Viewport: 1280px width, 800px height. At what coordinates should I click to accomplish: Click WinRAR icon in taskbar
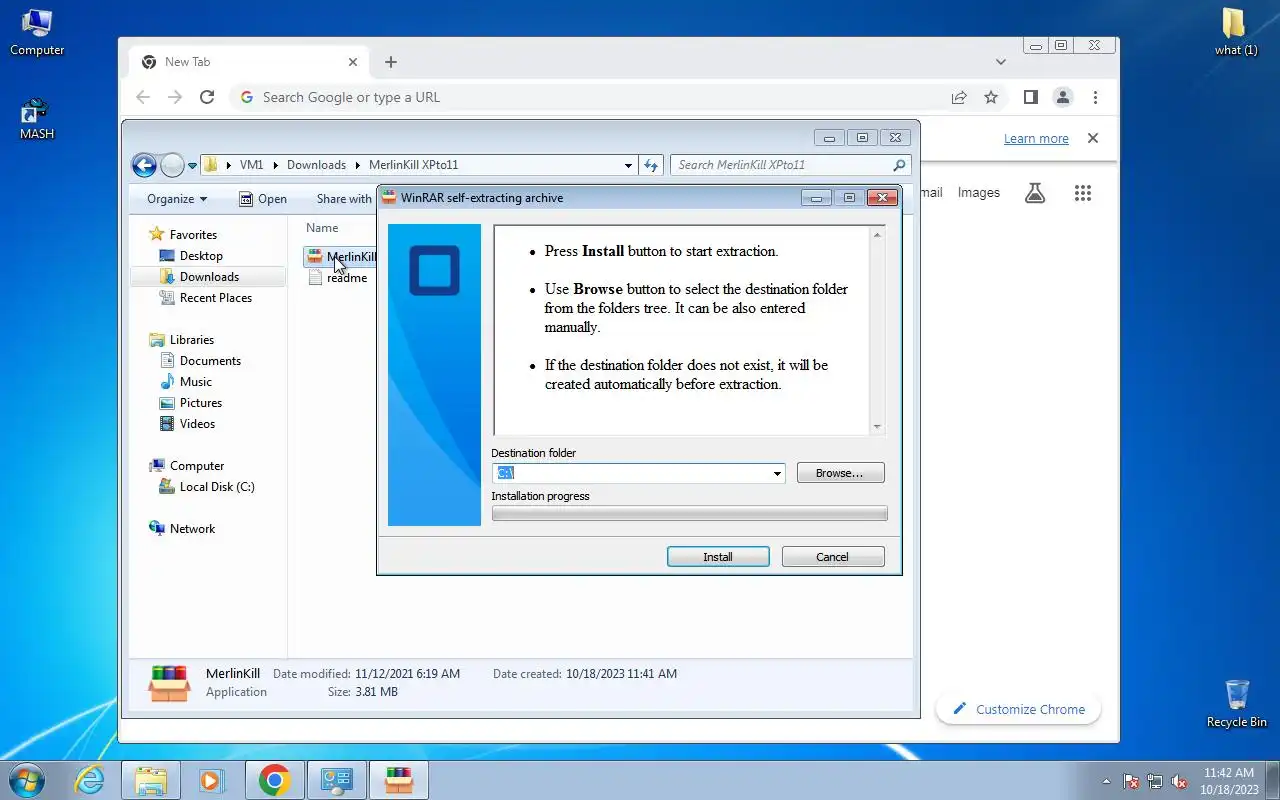coord(399,780)
